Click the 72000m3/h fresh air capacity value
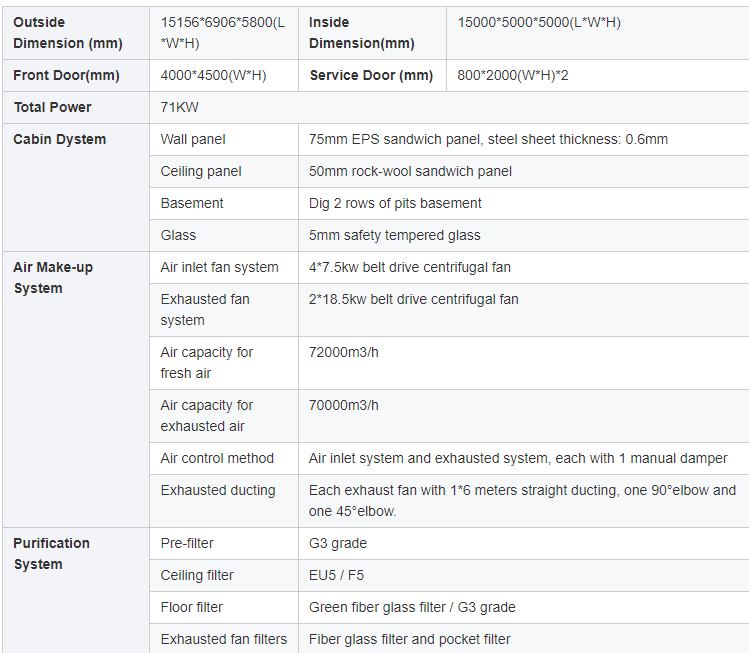The image size is (749, 653). [344, 352]
